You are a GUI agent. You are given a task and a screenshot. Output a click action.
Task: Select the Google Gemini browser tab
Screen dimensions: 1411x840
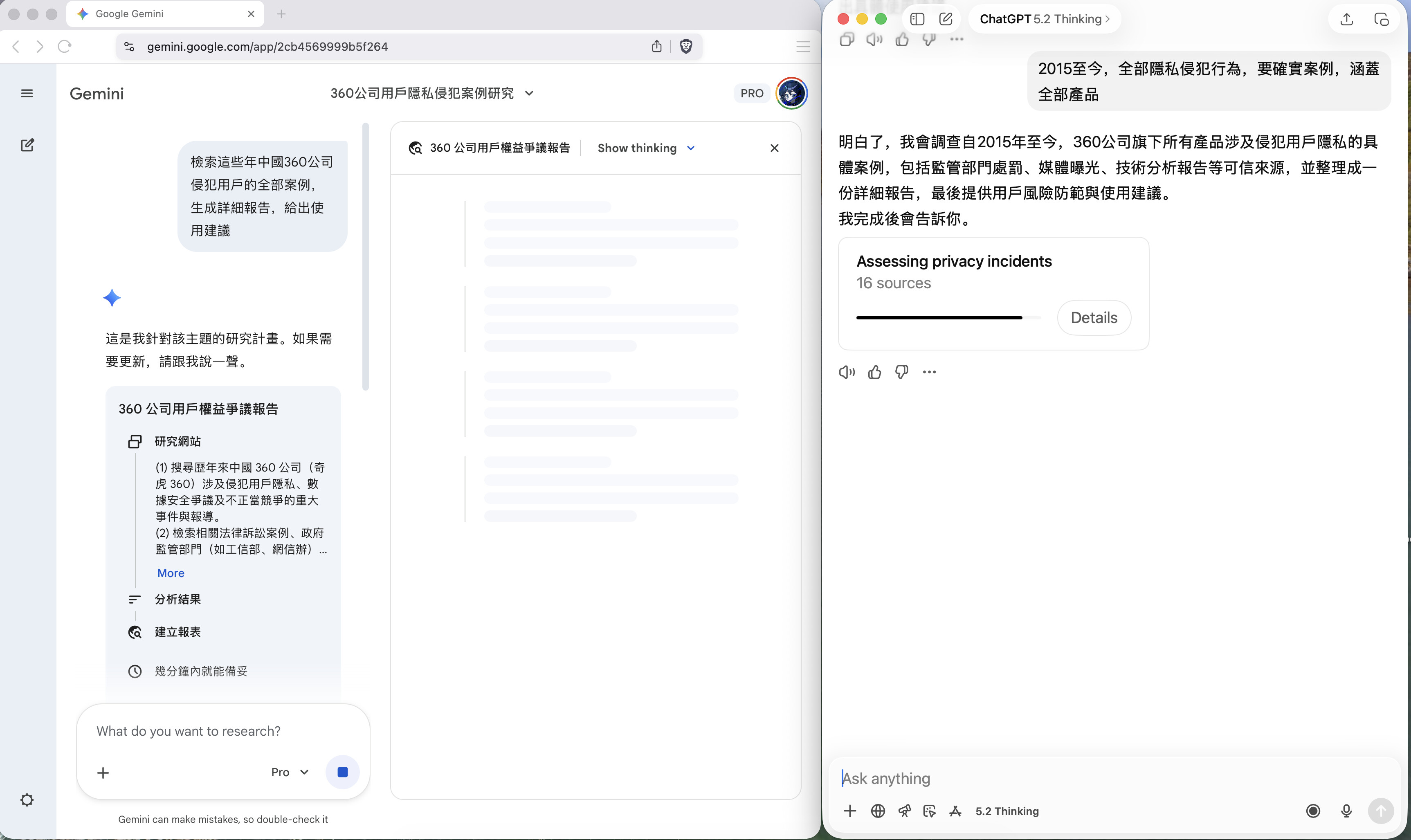tap(136, 13)
